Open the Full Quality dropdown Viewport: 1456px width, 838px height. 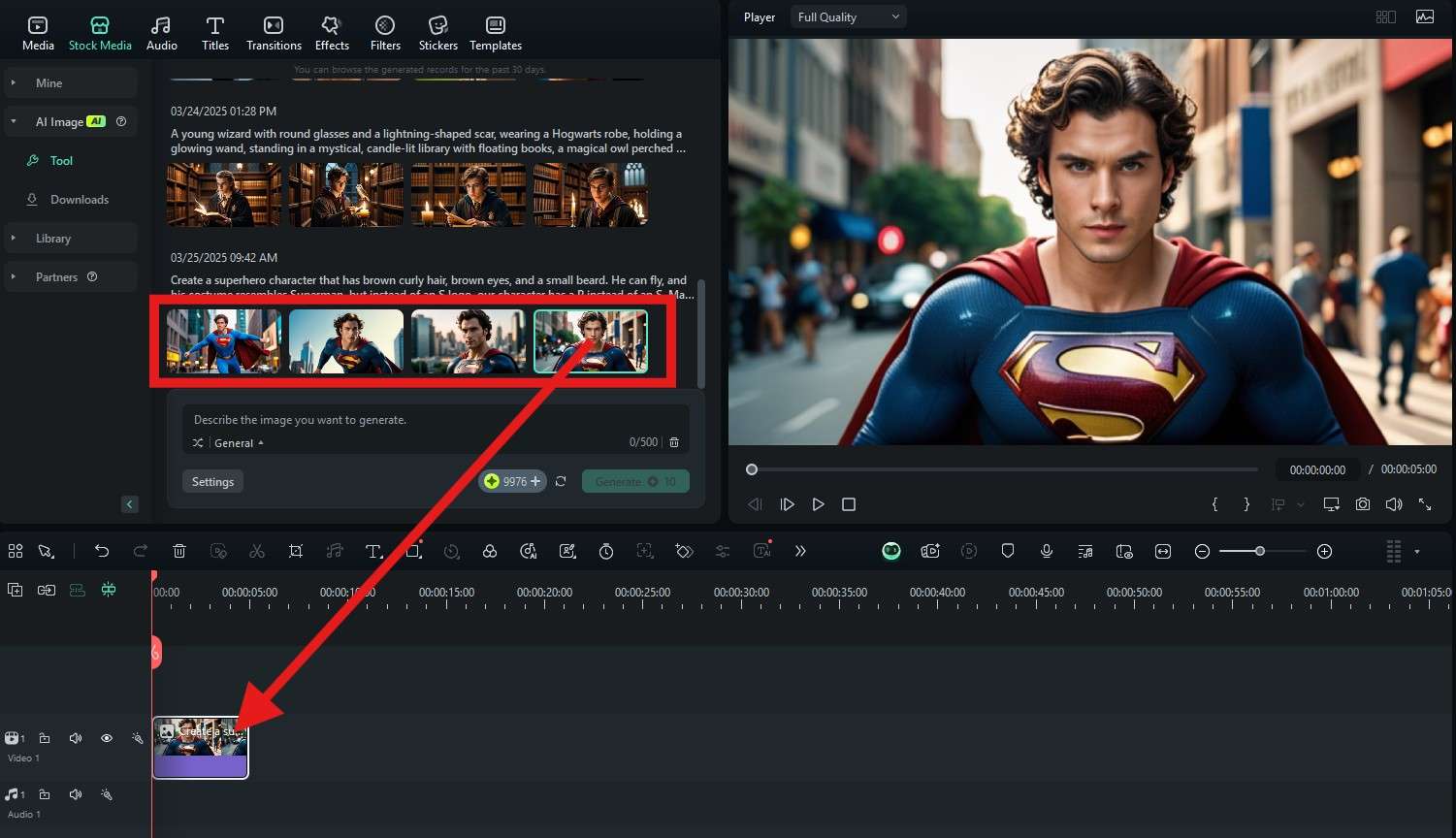849,16
